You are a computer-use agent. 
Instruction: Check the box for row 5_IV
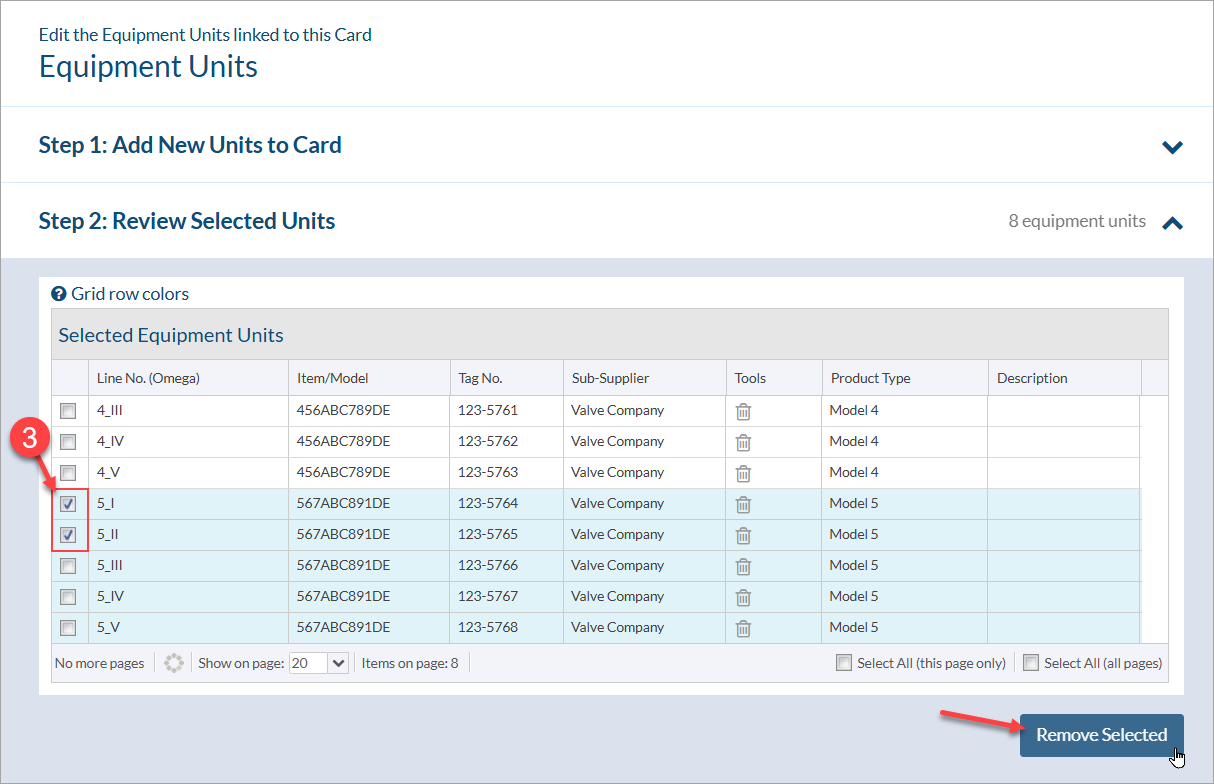[68, 597]
